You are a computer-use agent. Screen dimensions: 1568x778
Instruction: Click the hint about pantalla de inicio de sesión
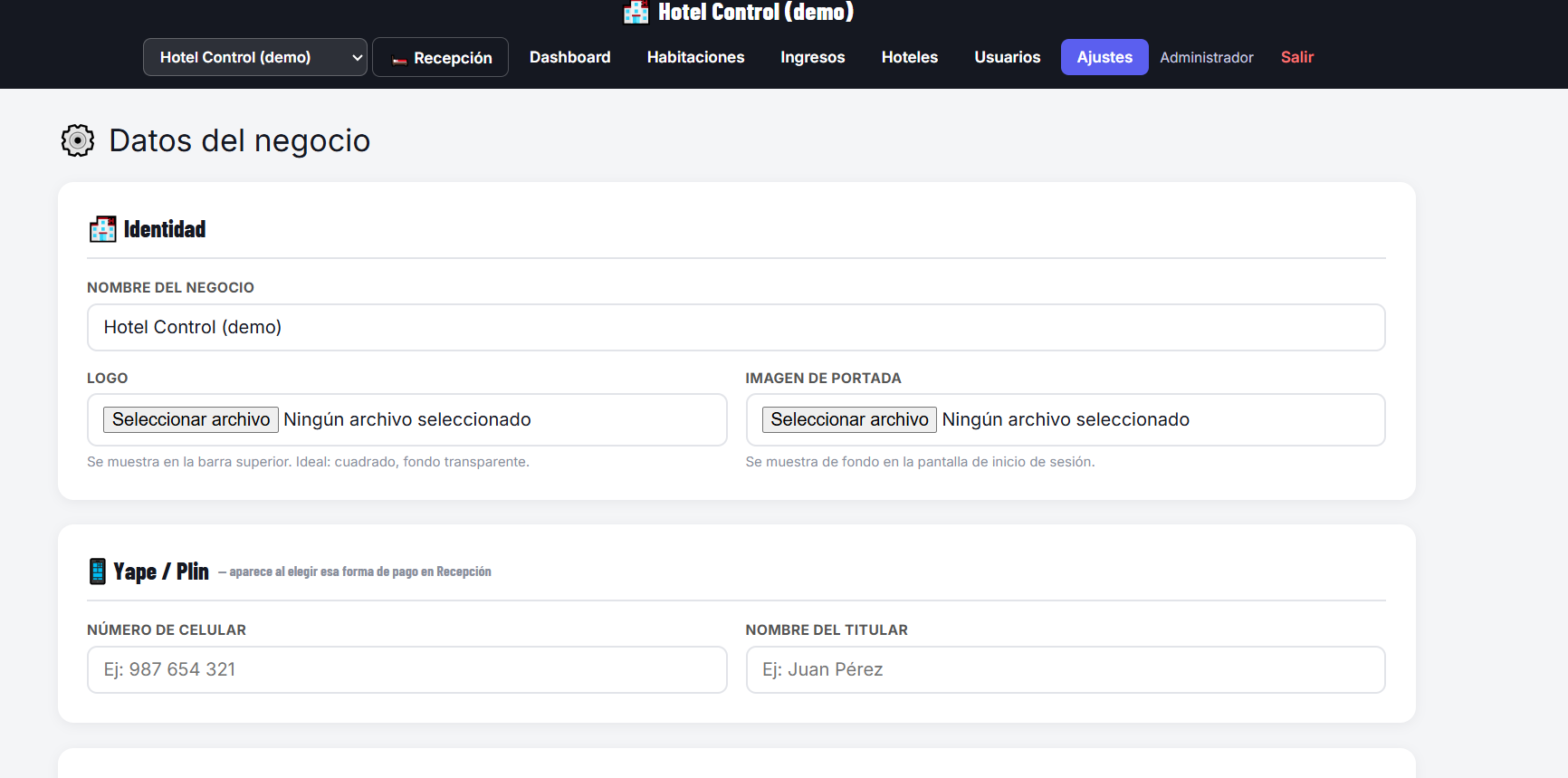(920, 462)
